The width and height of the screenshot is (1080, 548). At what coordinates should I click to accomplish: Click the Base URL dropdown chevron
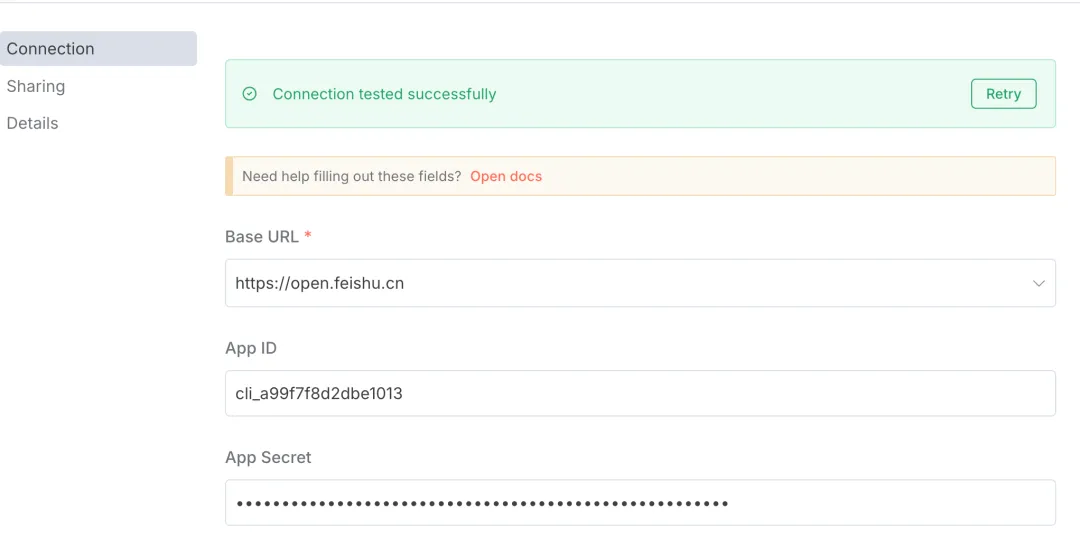point(1038,284)
